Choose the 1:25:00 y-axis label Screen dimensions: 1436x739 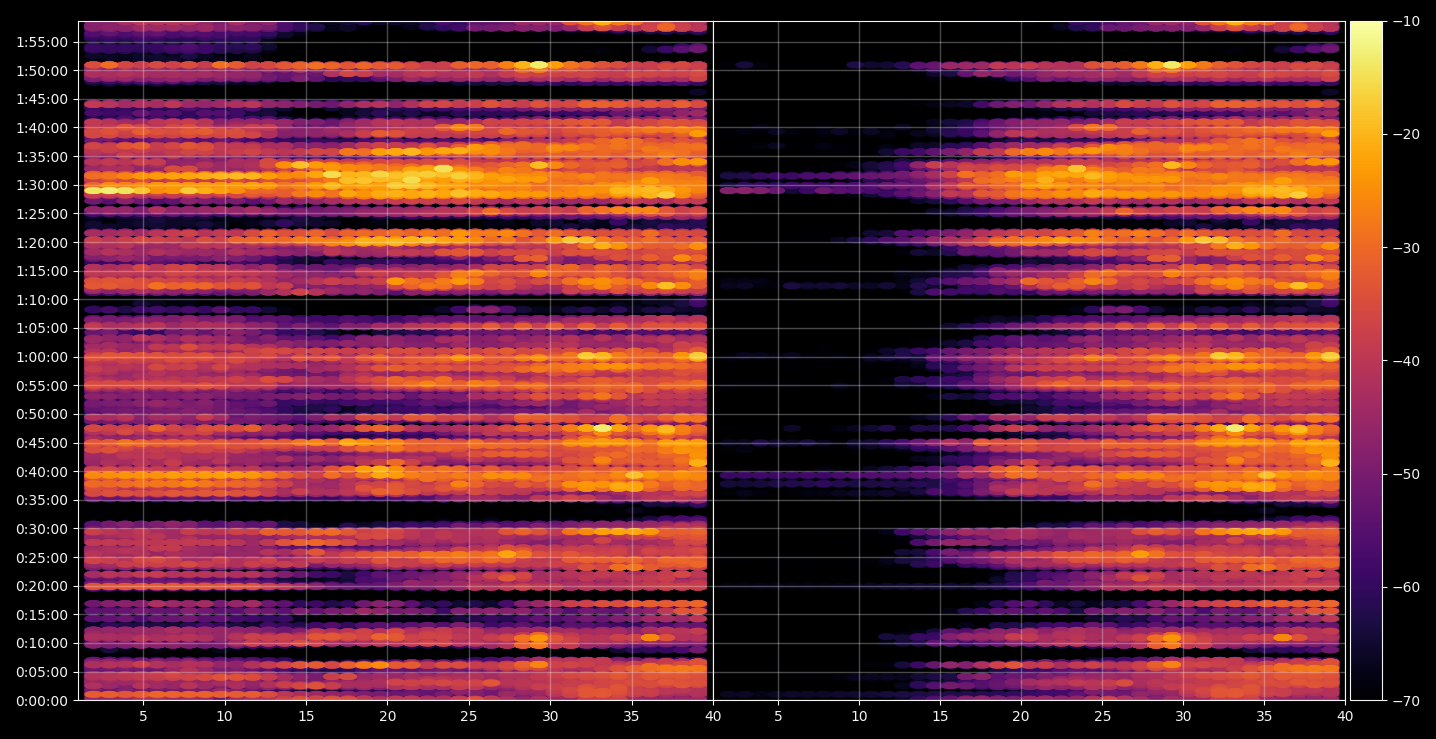tap(42, 214)
